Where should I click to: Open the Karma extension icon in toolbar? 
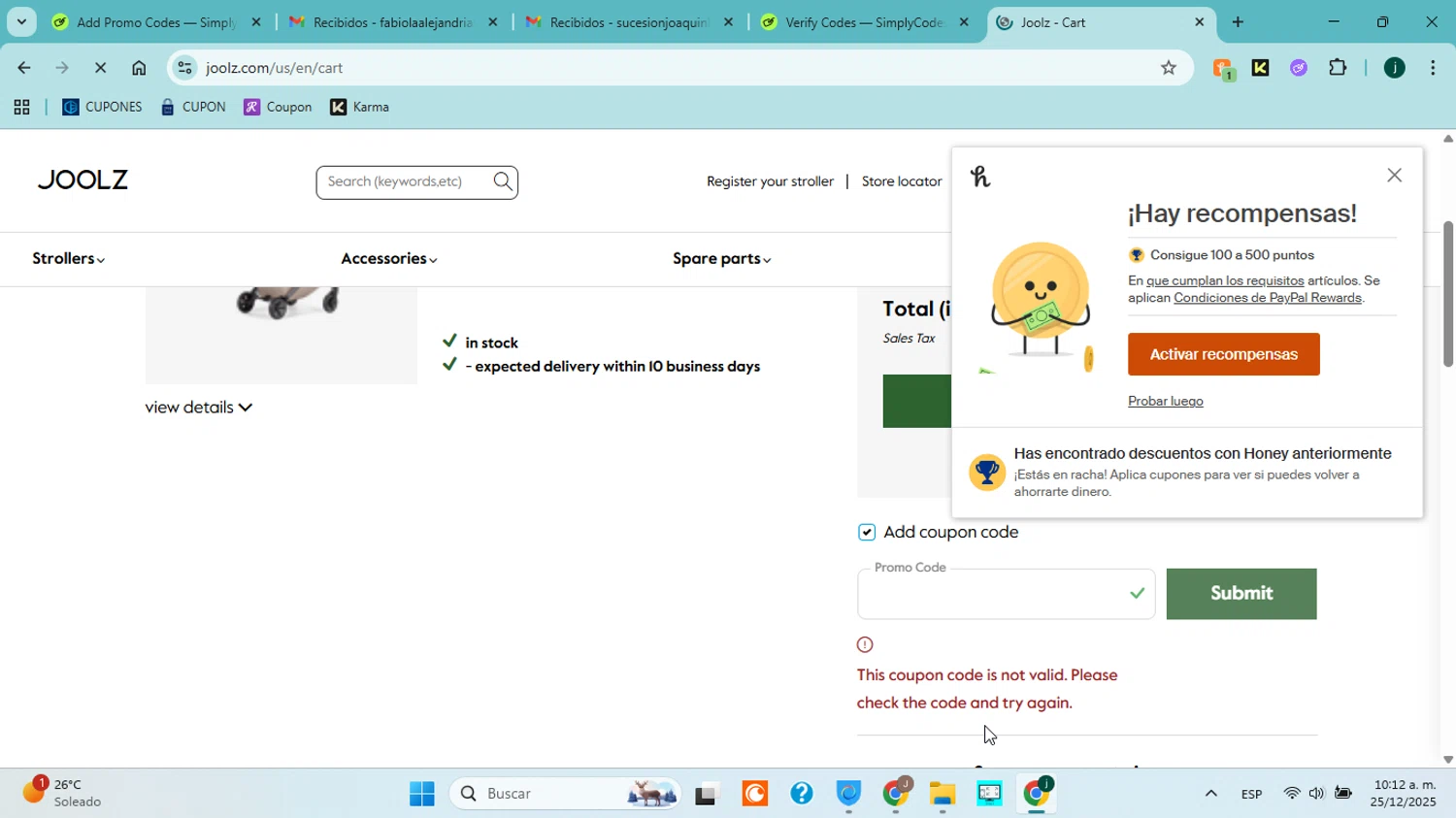[1260, 68]
